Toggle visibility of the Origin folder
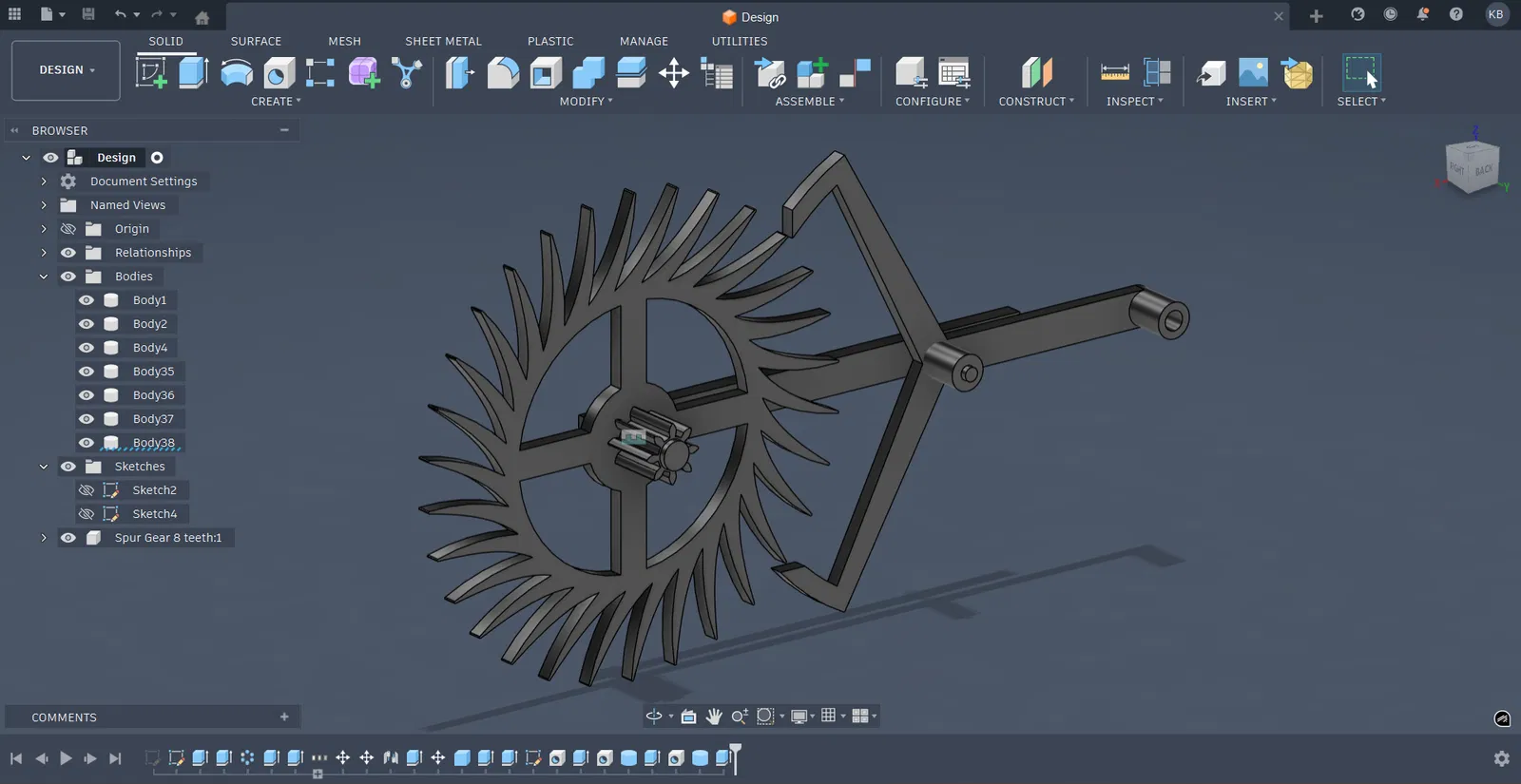This screenshot has height=784, width=1521. tap(68, 229)
